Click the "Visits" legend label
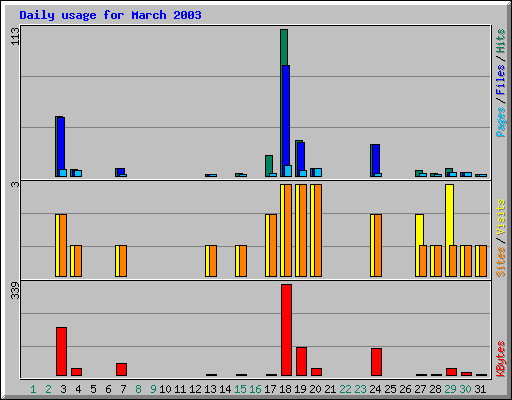 pos(500,218)
